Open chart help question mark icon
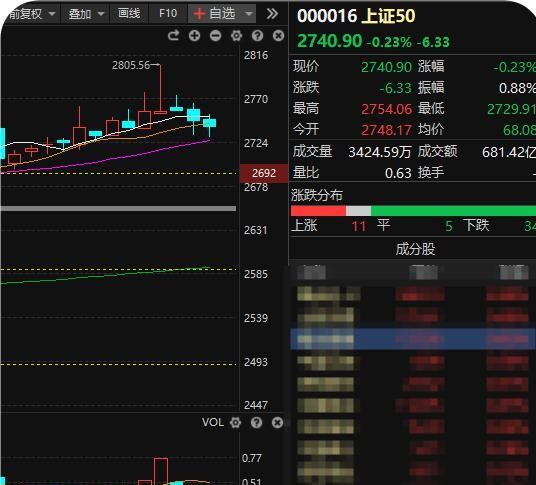The image size is (536, 485). (257, 36)
